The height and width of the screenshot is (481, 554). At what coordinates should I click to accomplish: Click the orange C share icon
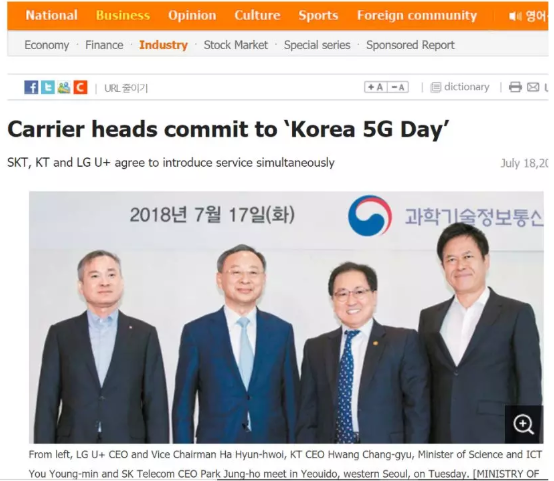coord(80,87)
